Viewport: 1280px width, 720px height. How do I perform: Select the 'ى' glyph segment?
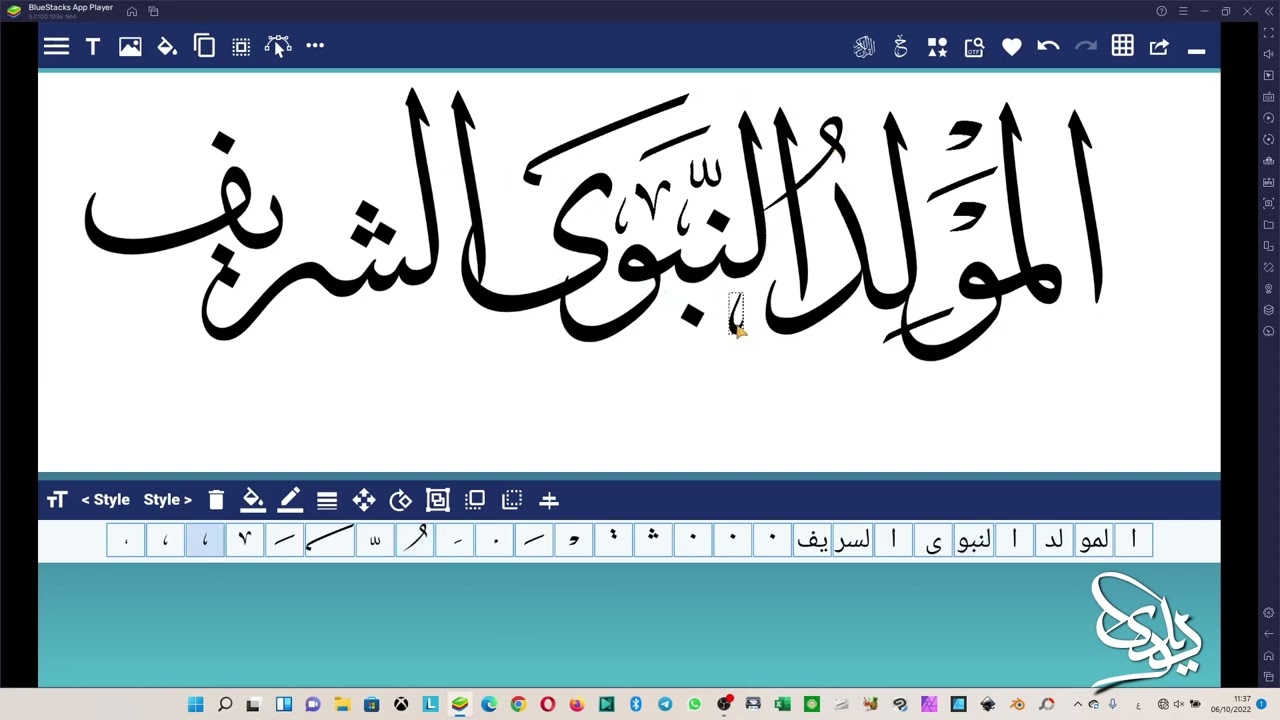click(934, 540)
